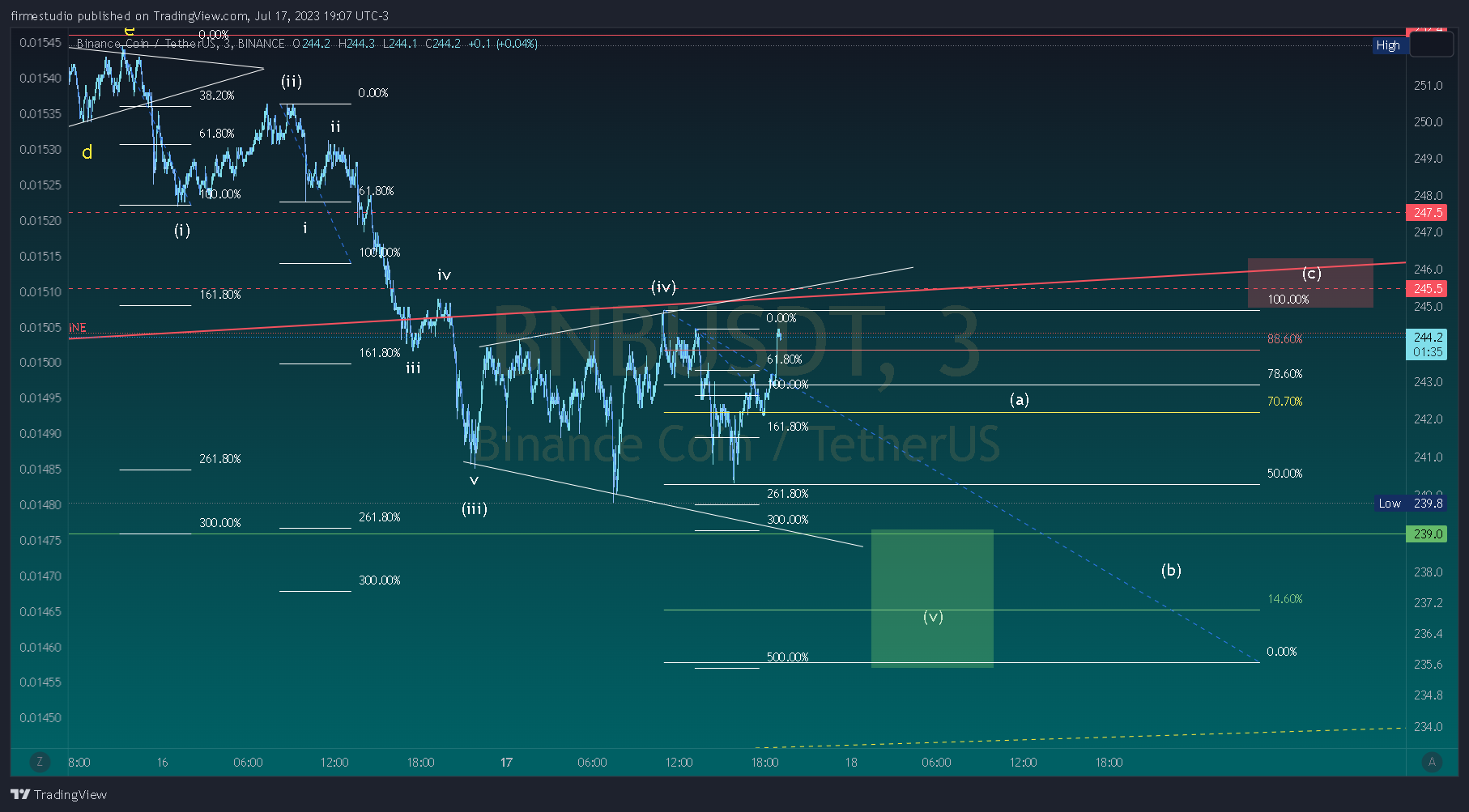Click the C244.2 close value in legend
The image size is (1469, 812).
[443, 44]
